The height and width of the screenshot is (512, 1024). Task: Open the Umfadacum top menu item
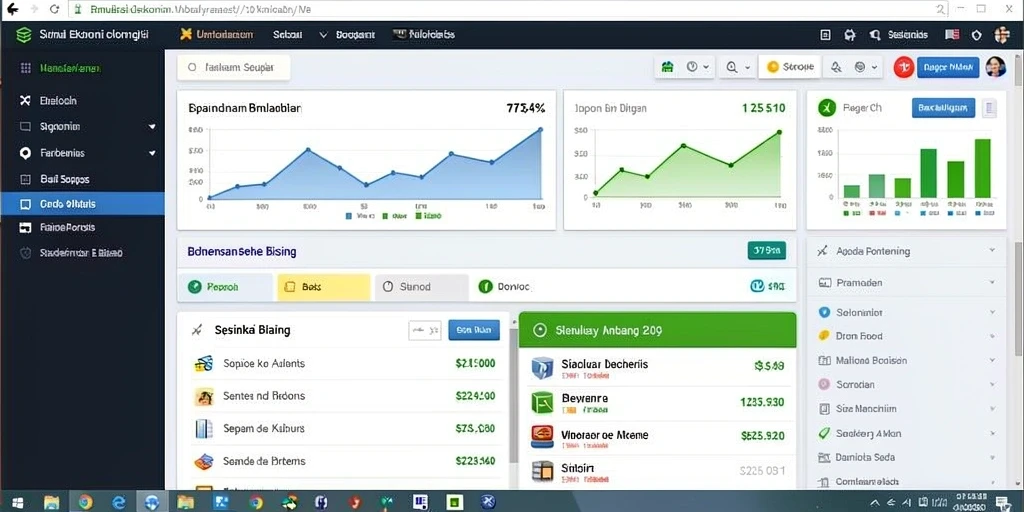pos(216,35)
